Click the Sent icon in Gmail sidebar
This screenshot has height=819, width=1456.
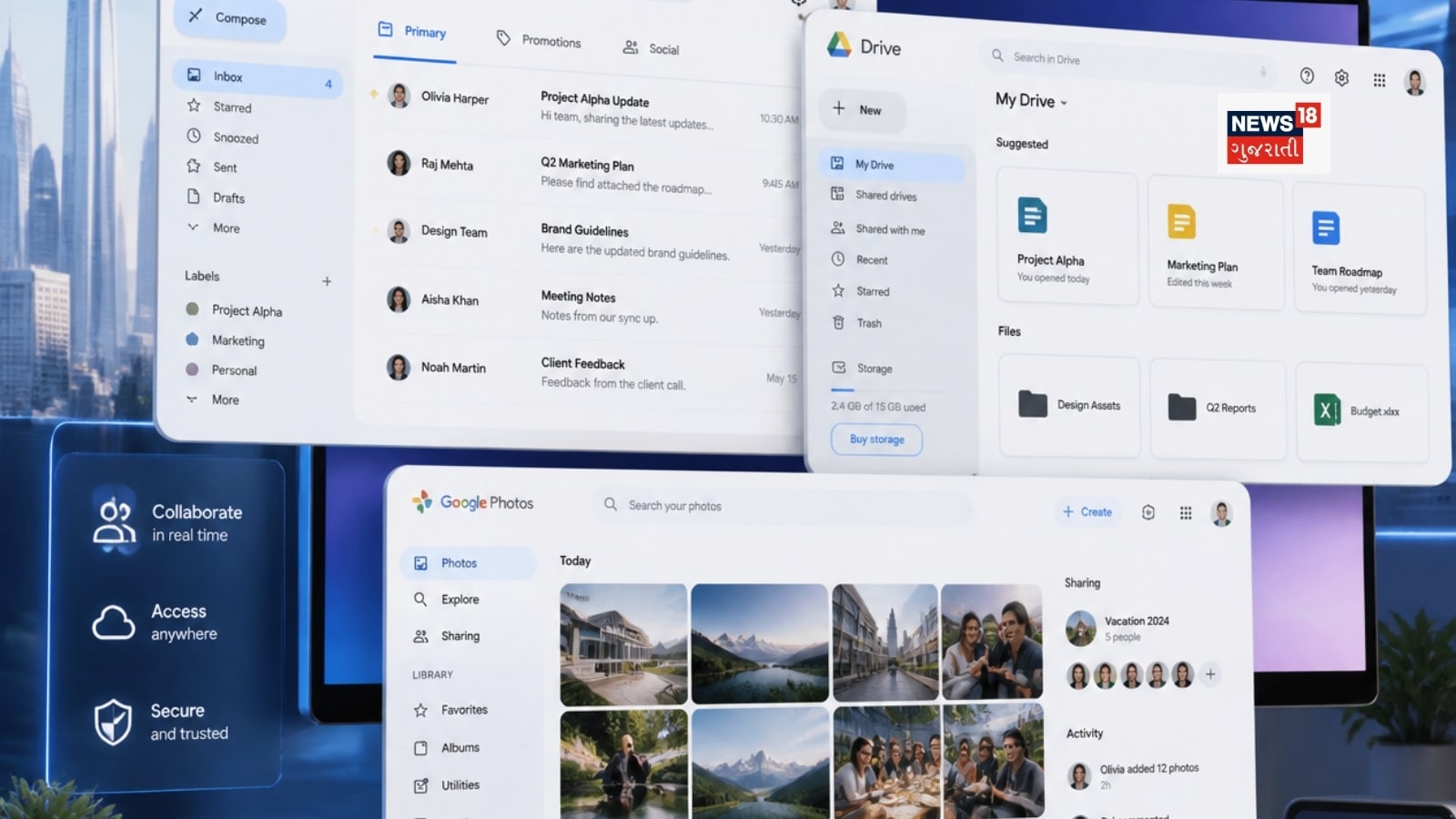[194, 166]
